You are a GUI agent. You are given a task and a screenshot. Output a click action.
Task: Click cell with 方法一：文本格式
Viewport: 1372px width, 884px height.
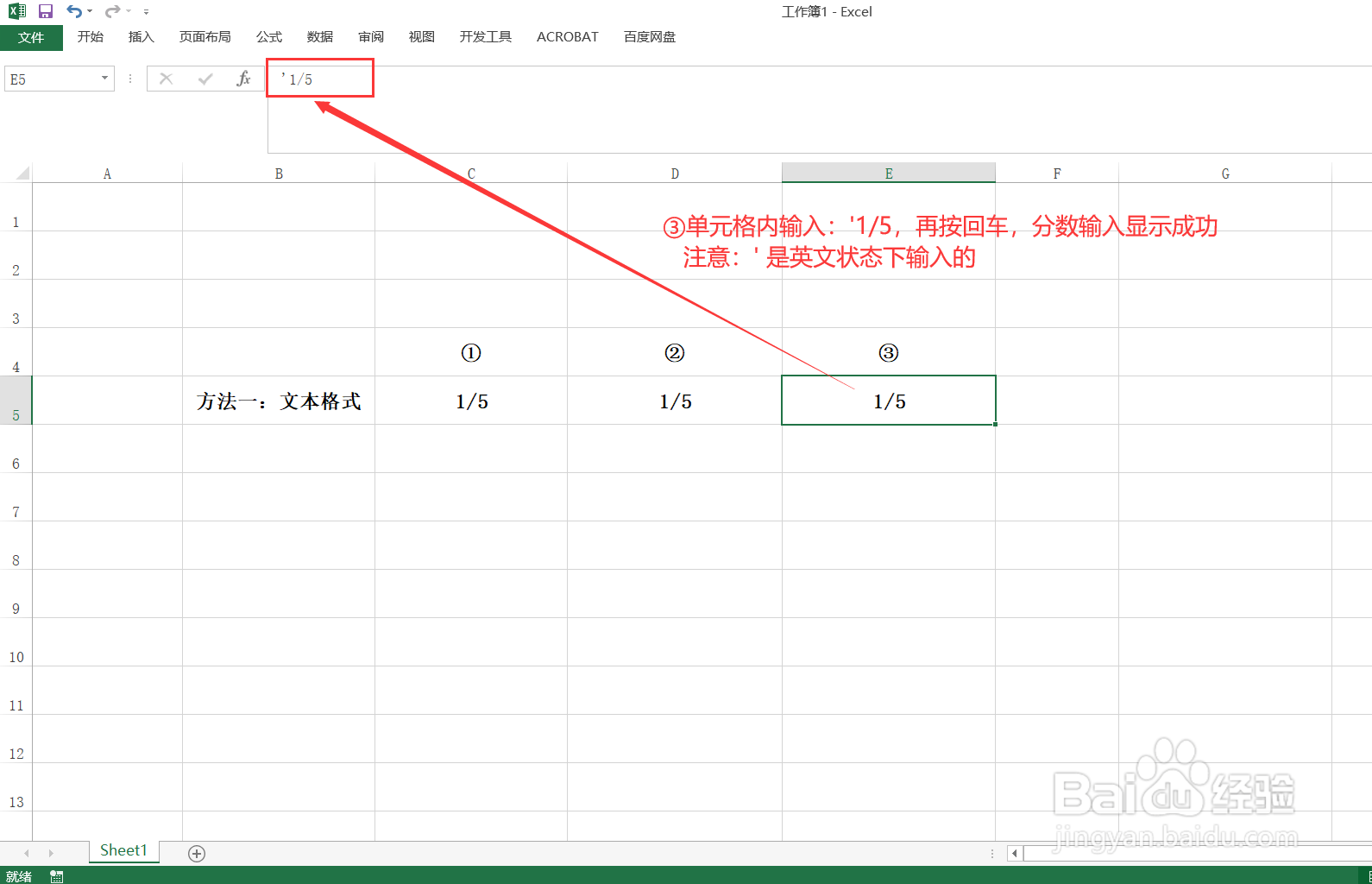(279, 401)
